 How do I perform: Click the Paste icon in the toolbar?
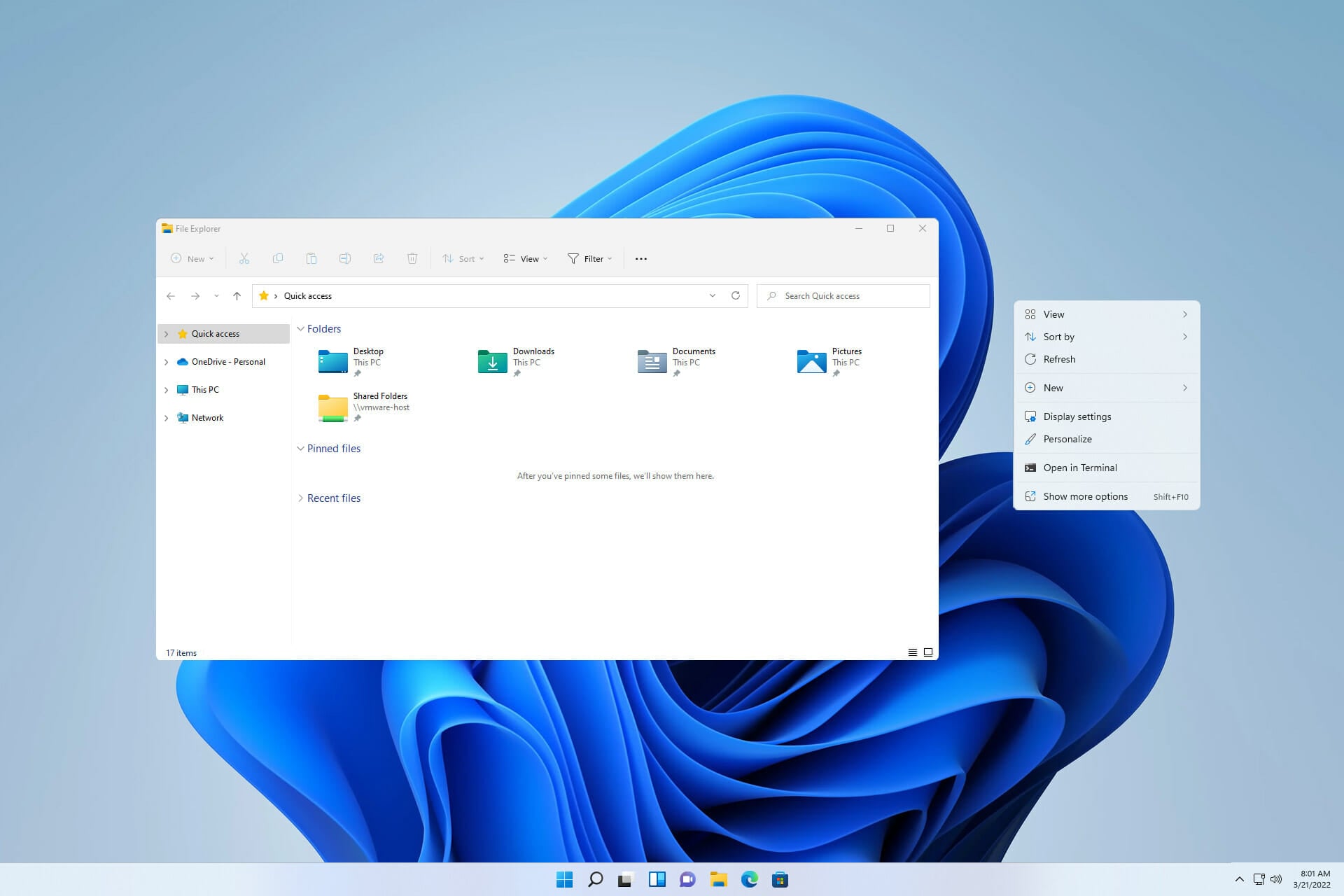pyautogui.click(x=311, y=258)
